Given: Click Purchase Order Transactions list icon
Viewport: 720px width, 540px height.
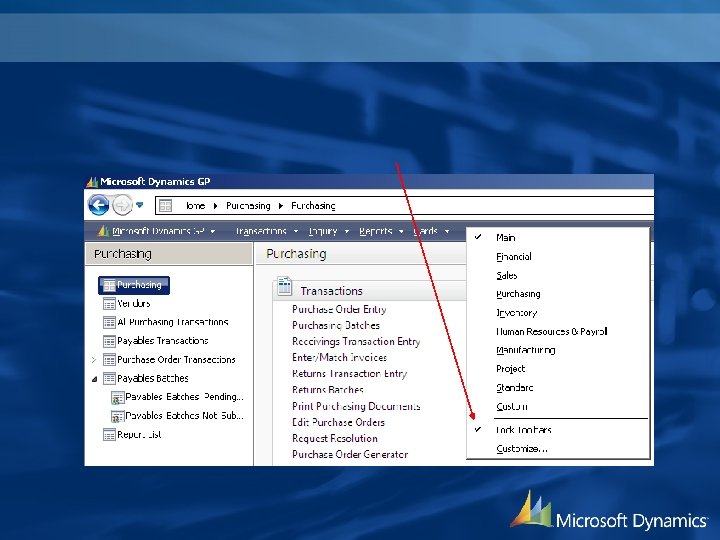Looking at the screenshot, I should point(109,360).
